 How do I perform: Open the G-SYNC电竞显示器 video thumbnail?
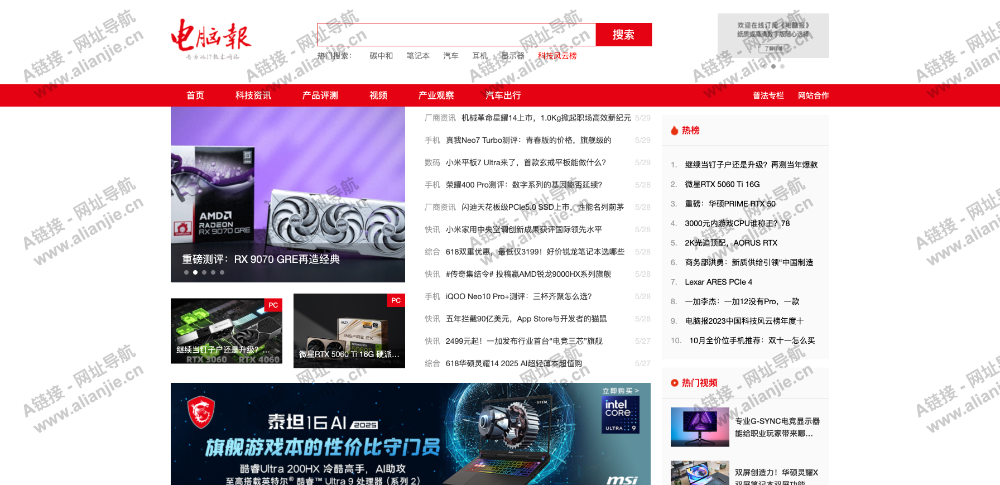pos(700,427)
